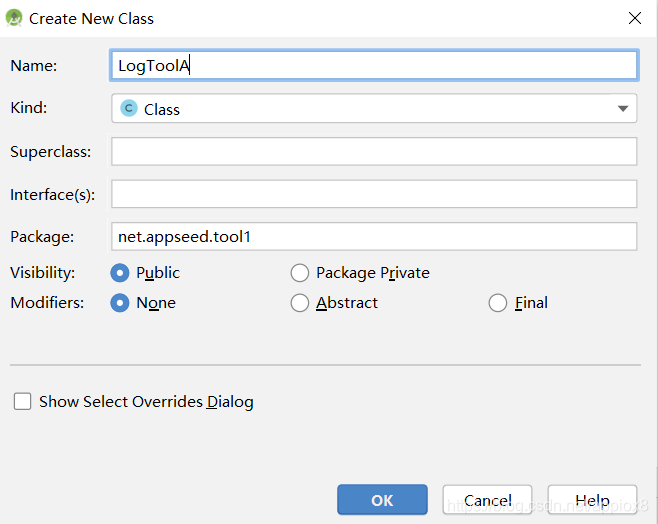This screenshot has height=524, width=658.
Task: Click the Name field containing LogToolA
Action: pyautogui.click(x=374, y=65)
